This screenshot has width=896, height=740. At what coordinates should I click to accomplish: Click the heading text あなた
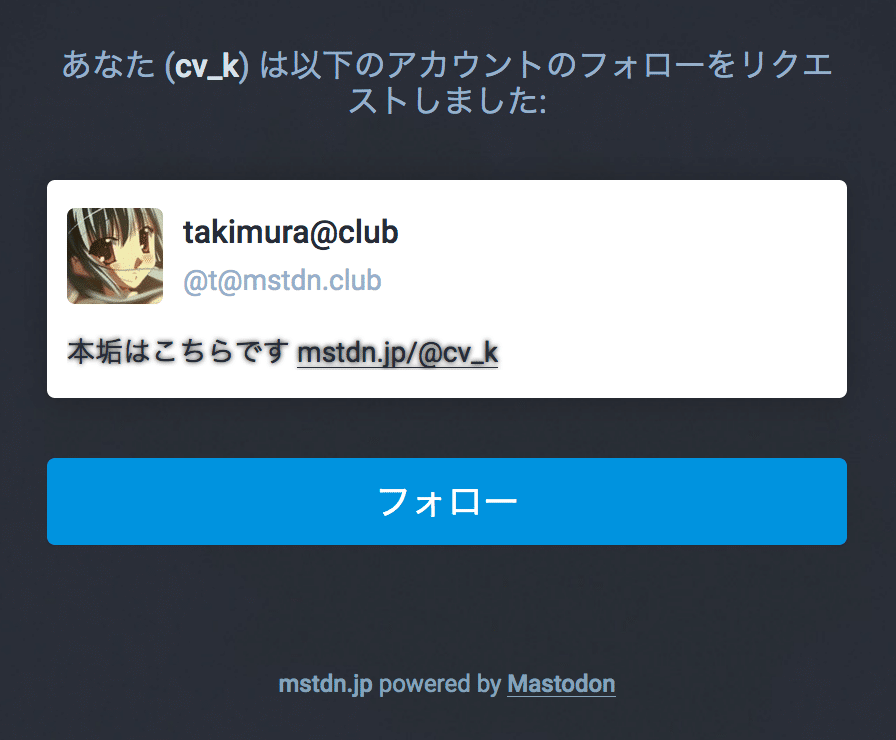point(108,65)
